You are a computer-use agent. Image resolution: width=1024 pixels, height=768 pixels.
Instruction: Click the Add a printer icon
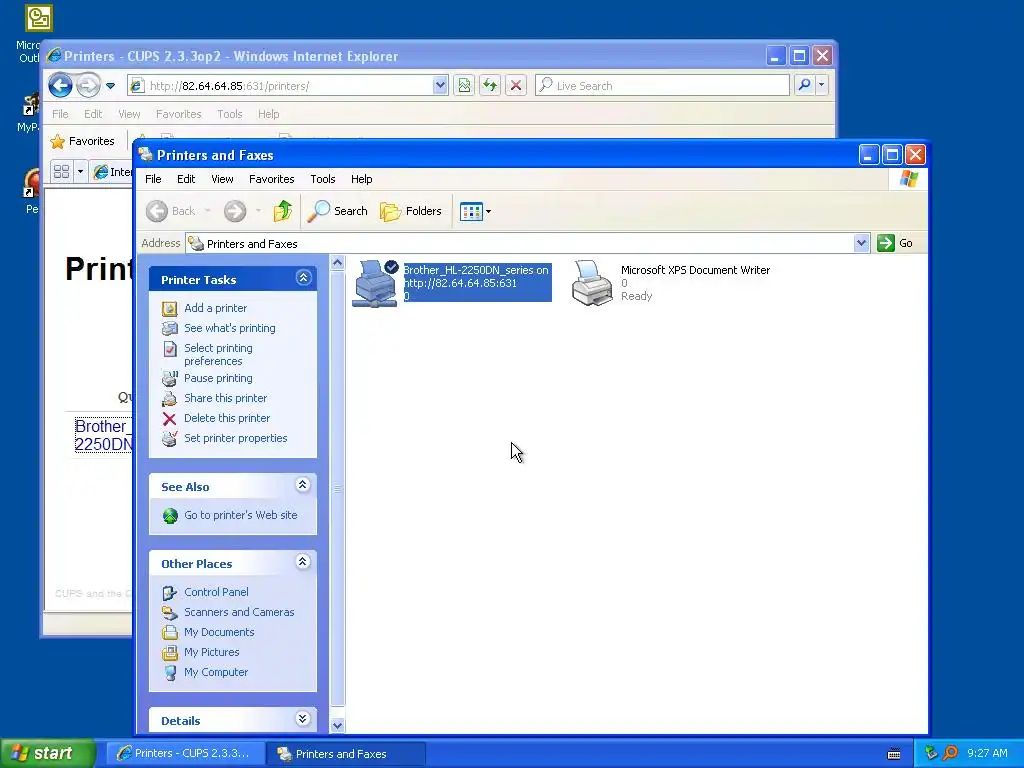[170, 308]
